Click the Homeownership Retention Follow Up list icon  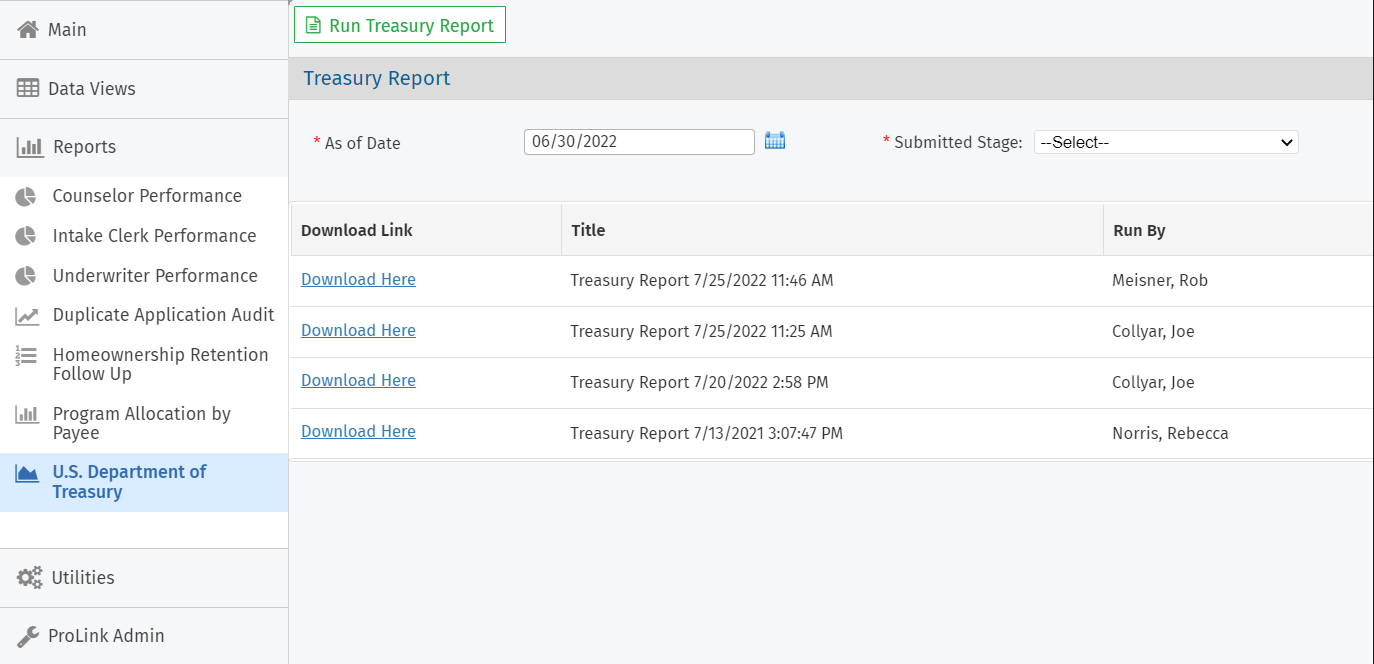tap(31, 355)
